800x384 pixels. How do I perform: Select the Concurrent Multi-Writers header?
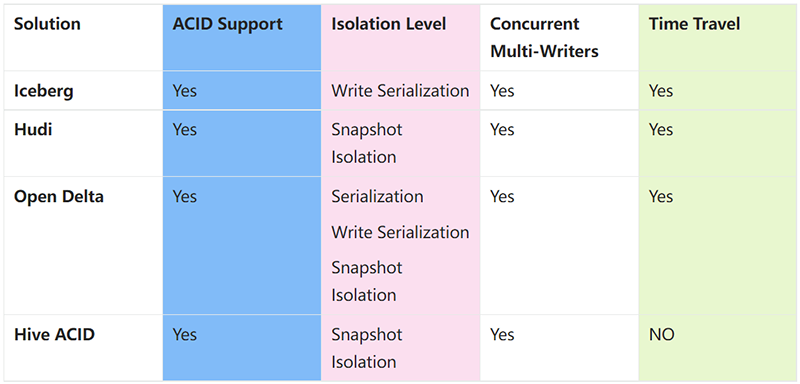(x=544, y=38)
